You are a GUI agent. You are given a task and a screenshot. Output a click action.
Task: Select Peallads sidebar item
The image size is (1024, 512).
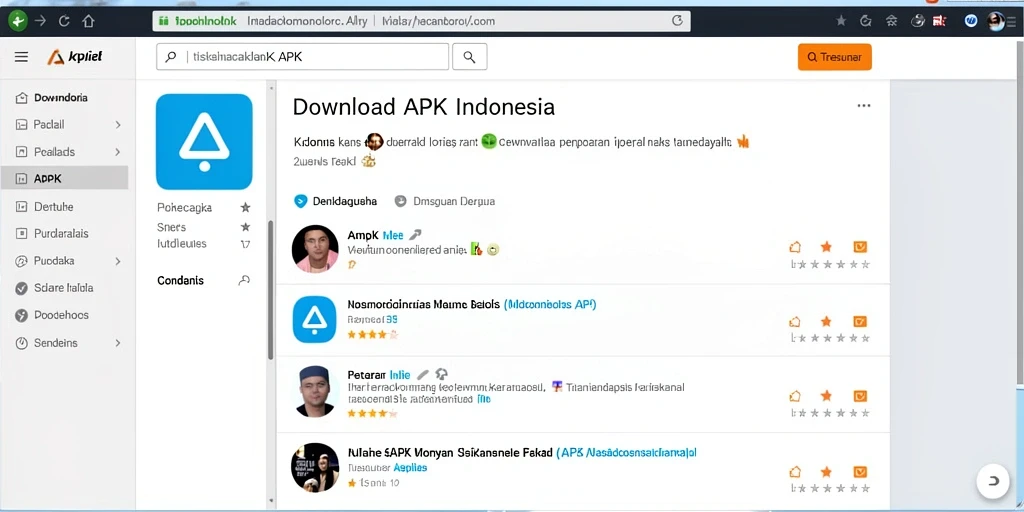[54, 152]
